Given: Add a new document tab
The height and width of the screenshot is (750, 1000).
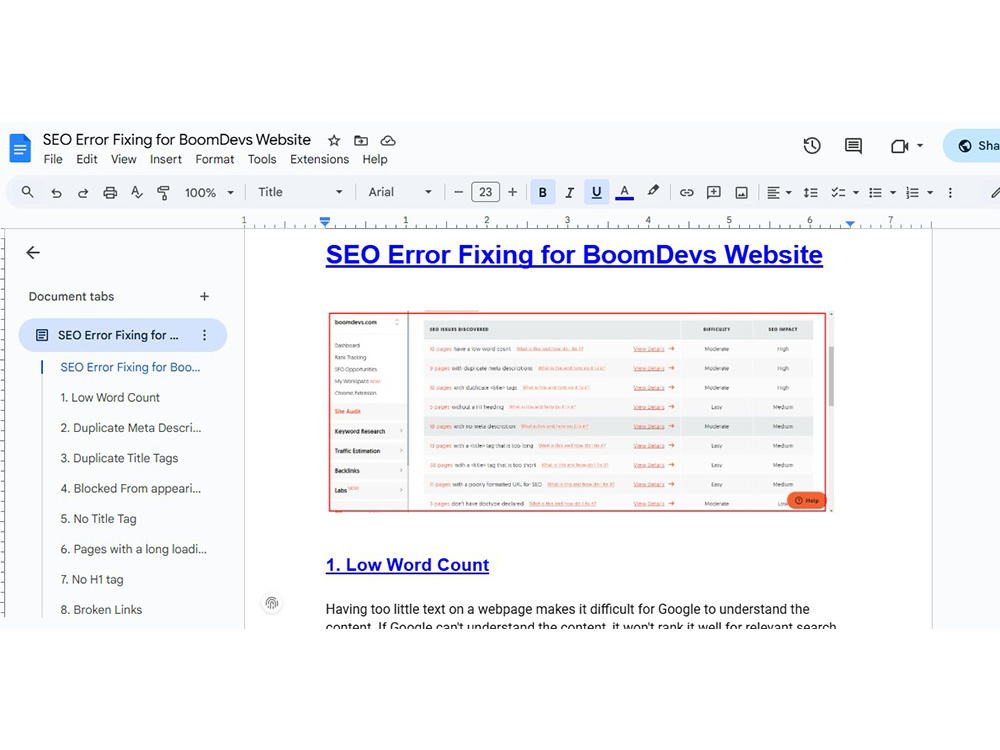Looking at the screenshot, I should click(204, 297).
